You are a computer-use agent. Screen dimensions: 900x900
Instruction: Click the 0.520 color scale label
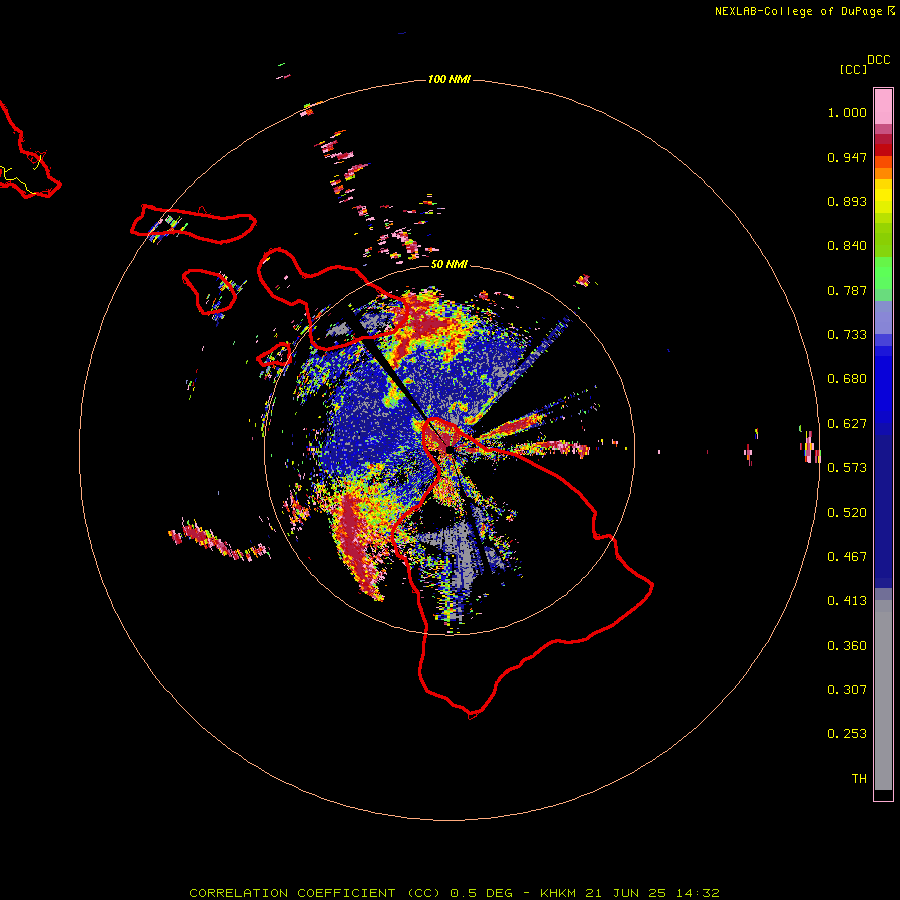(847, 513)
